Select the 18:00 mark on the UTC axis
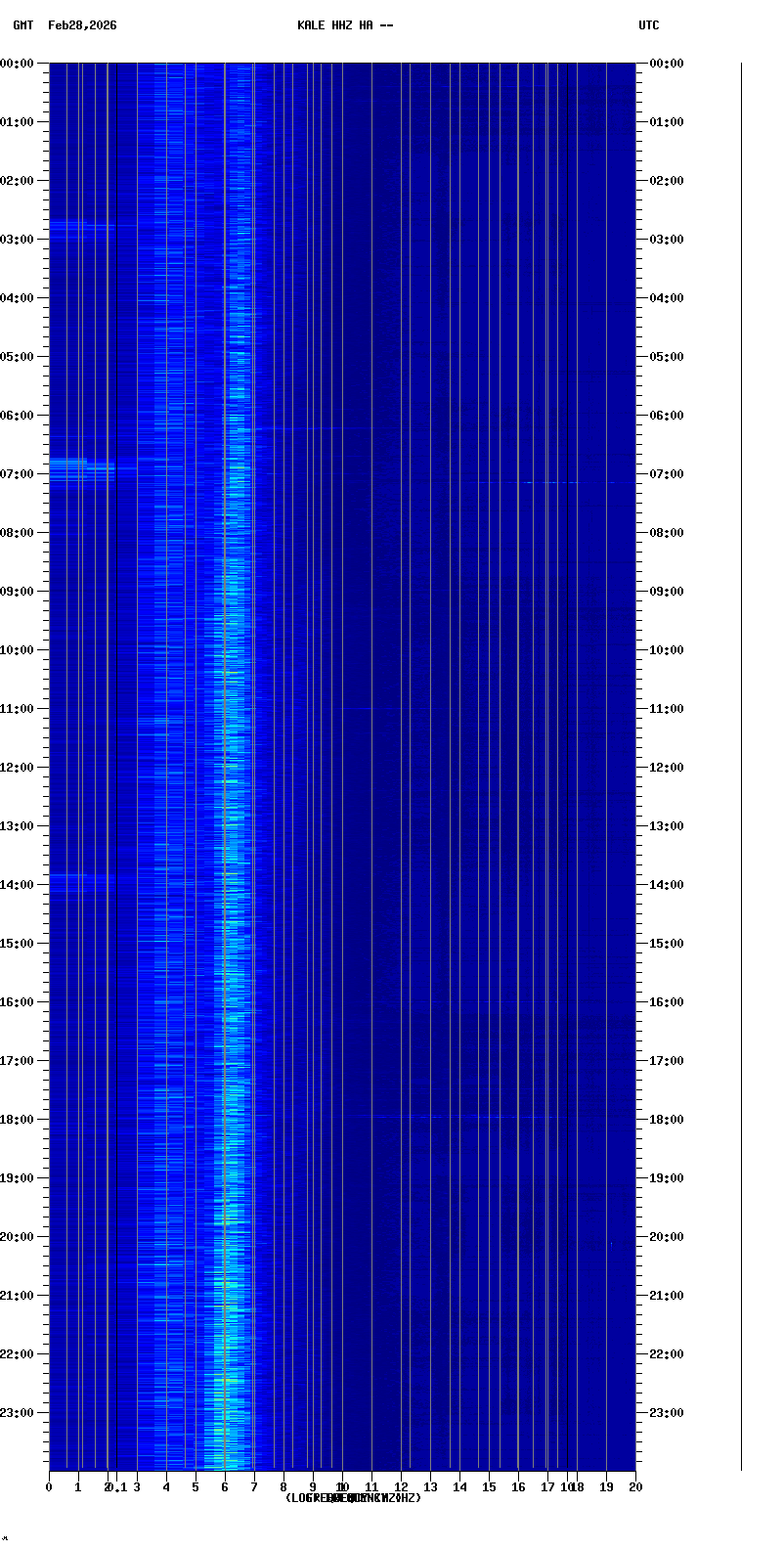 tap(667, 1120)
